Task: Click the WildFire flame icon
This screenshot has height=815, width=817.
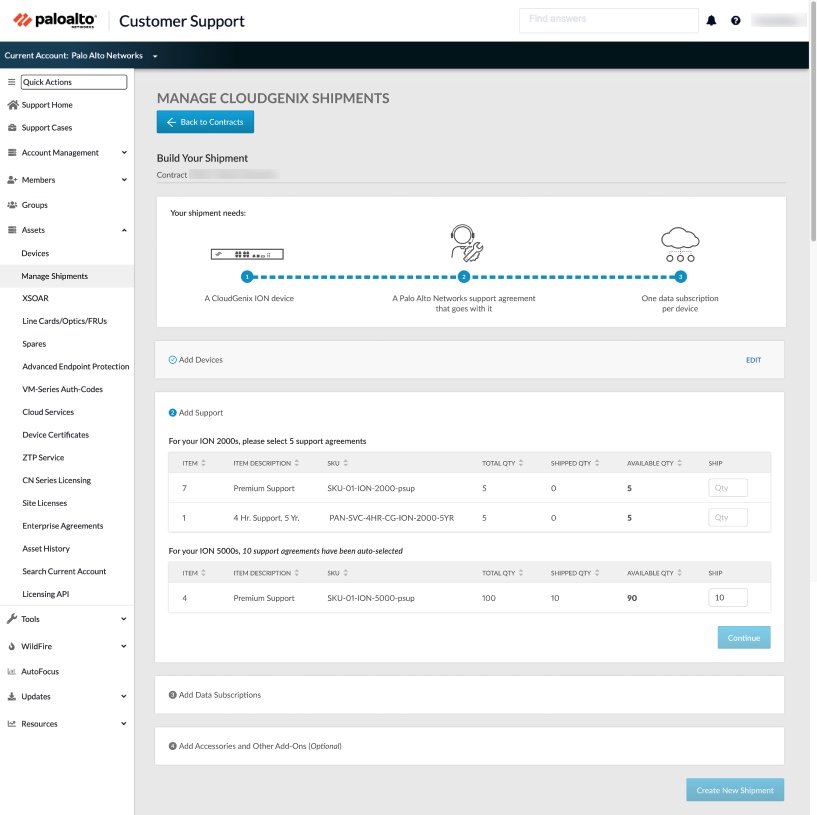Action: click(x=11, y=646)
